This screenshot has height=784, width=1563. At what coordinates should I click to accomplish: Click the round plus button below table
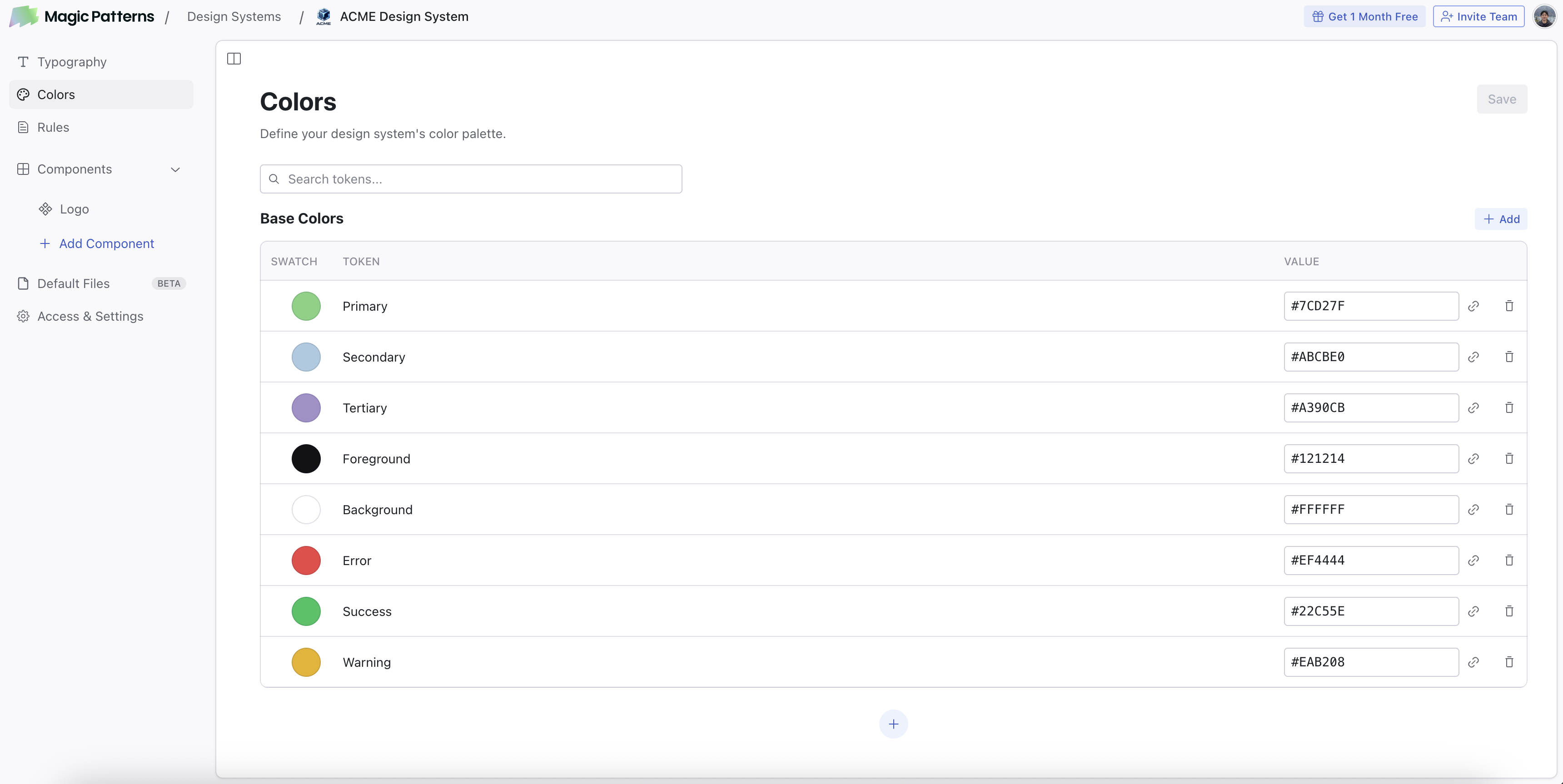(893, 724)
